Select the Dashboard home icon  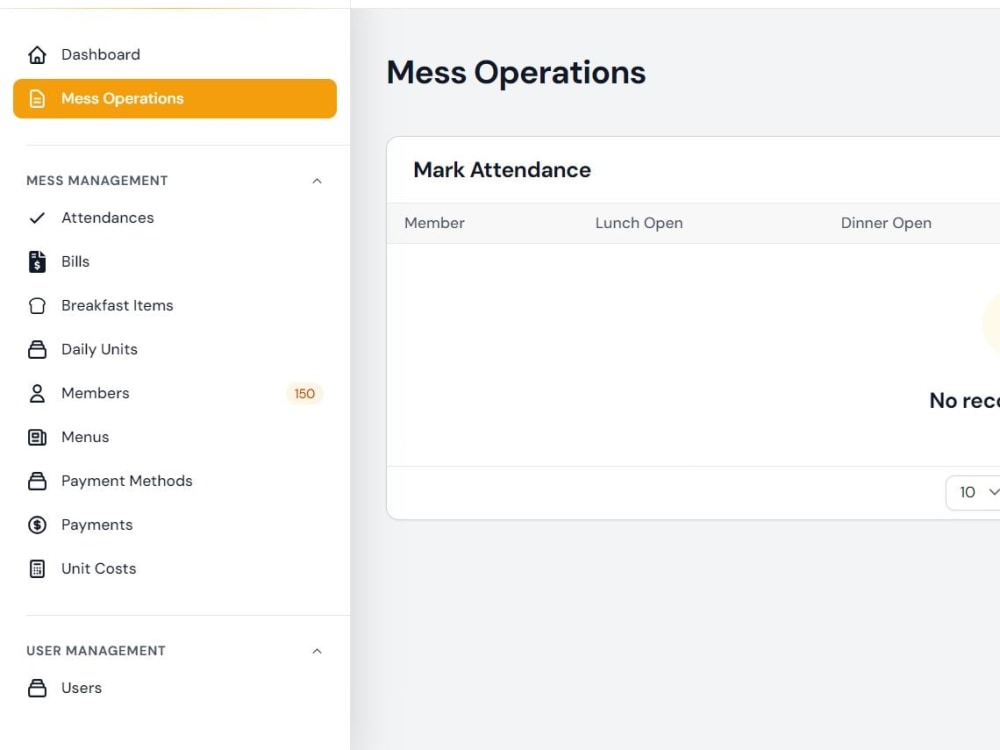pos(37,54)
